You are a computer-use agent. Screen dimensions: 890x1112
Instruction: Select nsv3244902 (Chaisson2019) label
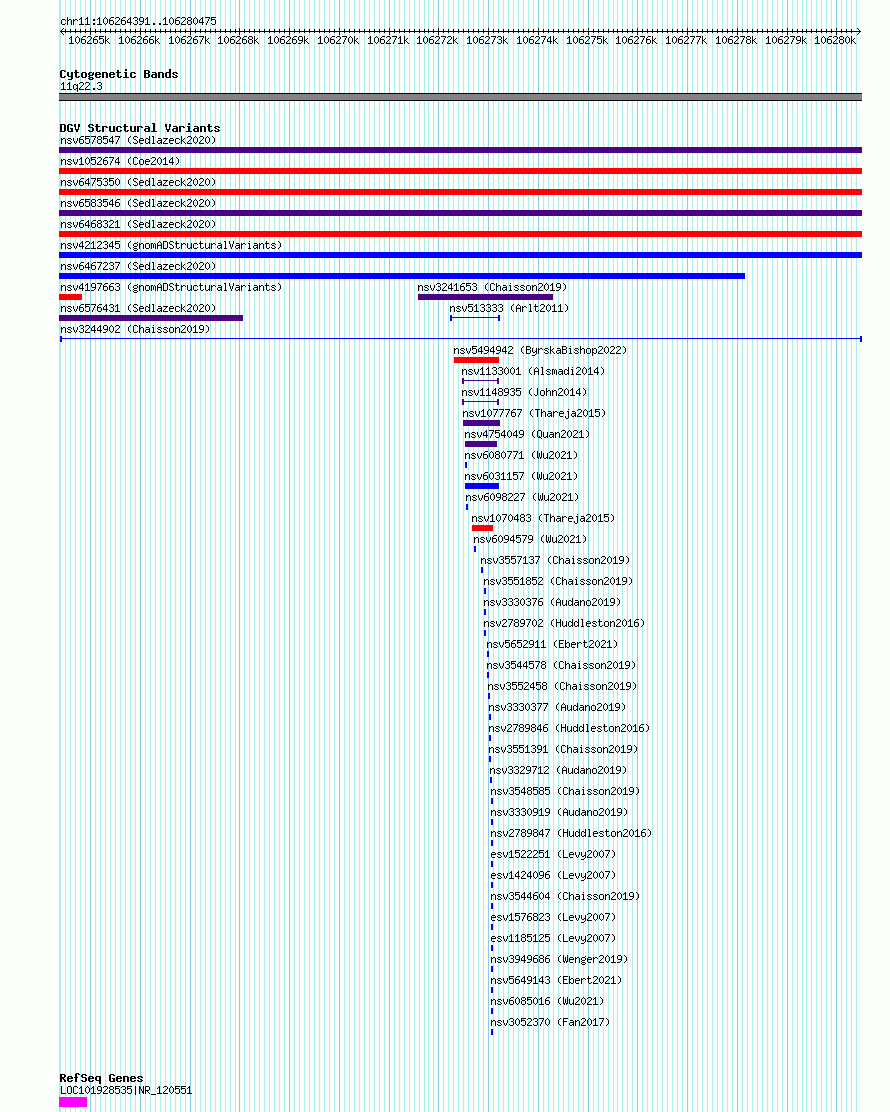coord(135,329)
